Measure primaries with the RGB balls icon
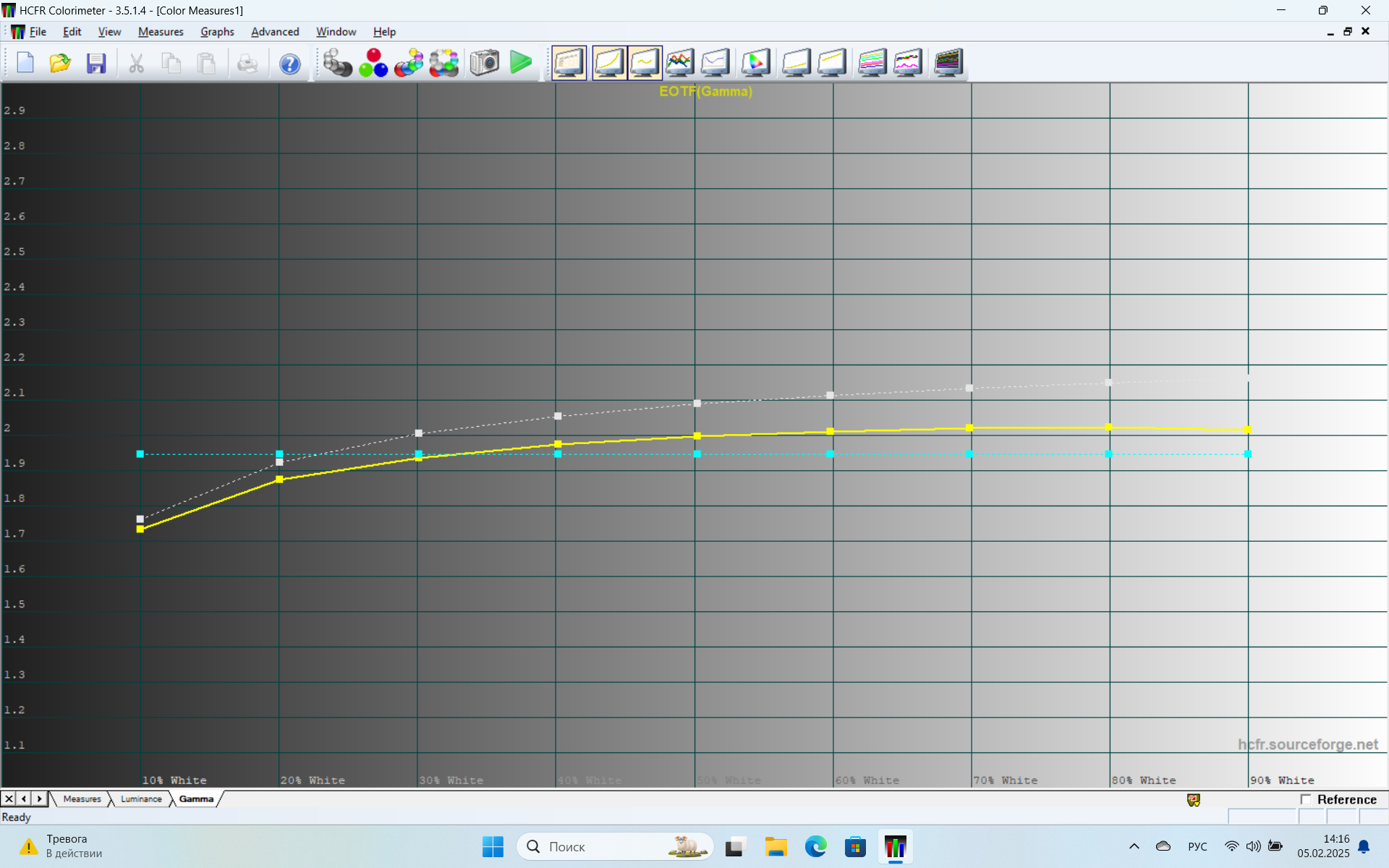This screenshot has width=1389, height=868. tap(373, 63)
